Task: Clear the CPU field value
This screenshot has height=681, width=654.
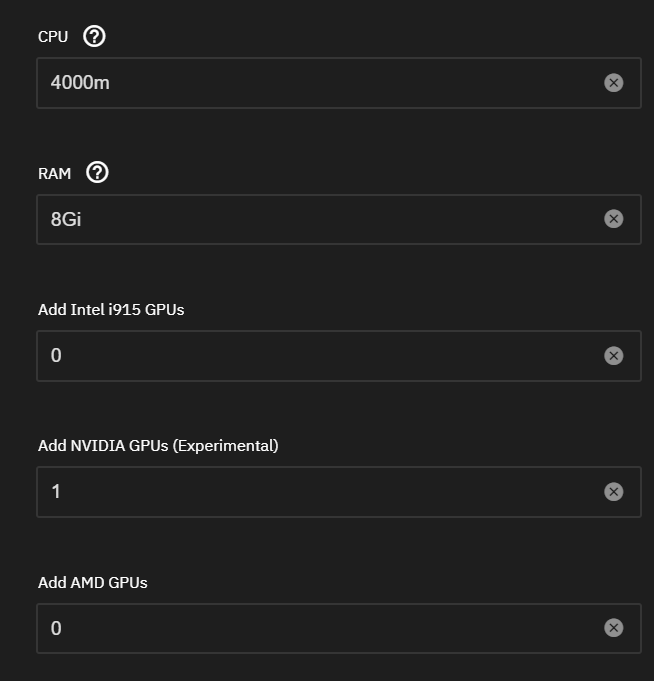Action: tap(614, 83)
